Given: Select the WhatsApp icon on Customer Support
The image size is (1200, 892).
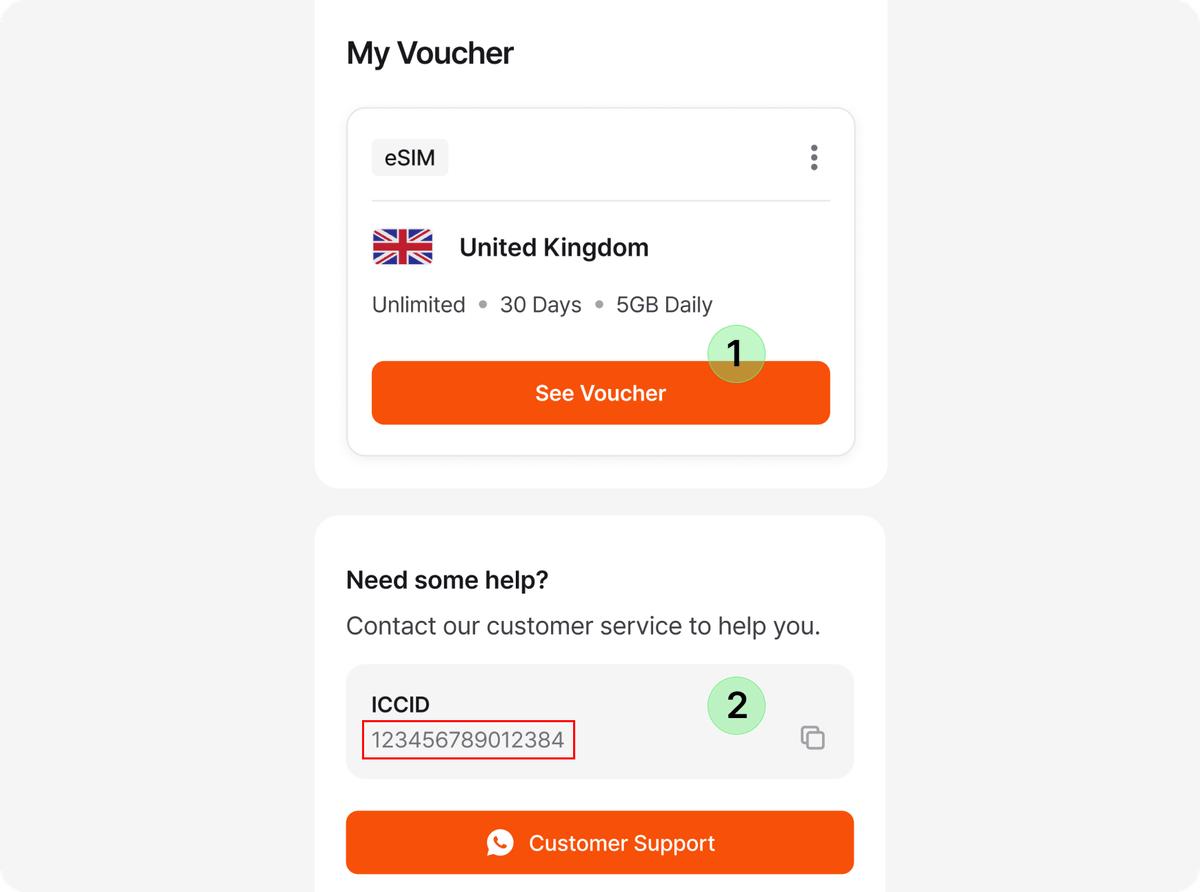Looking at the screenshot, I should tap(500, 842).
